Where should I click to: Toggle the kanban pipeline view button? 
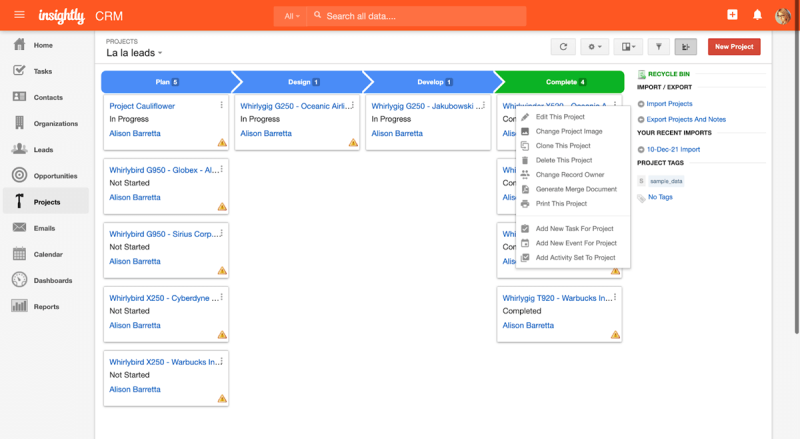pos(685,46)
